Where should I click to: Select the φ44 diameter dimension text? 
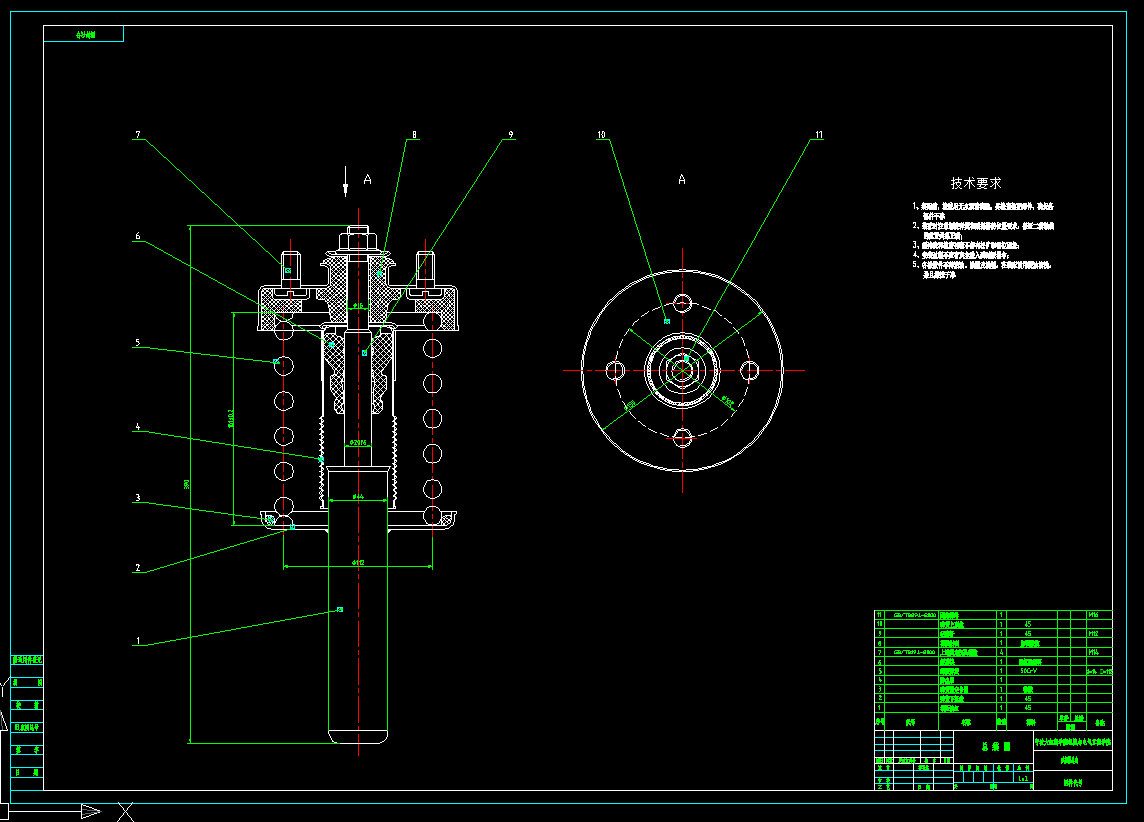point(358,497)
